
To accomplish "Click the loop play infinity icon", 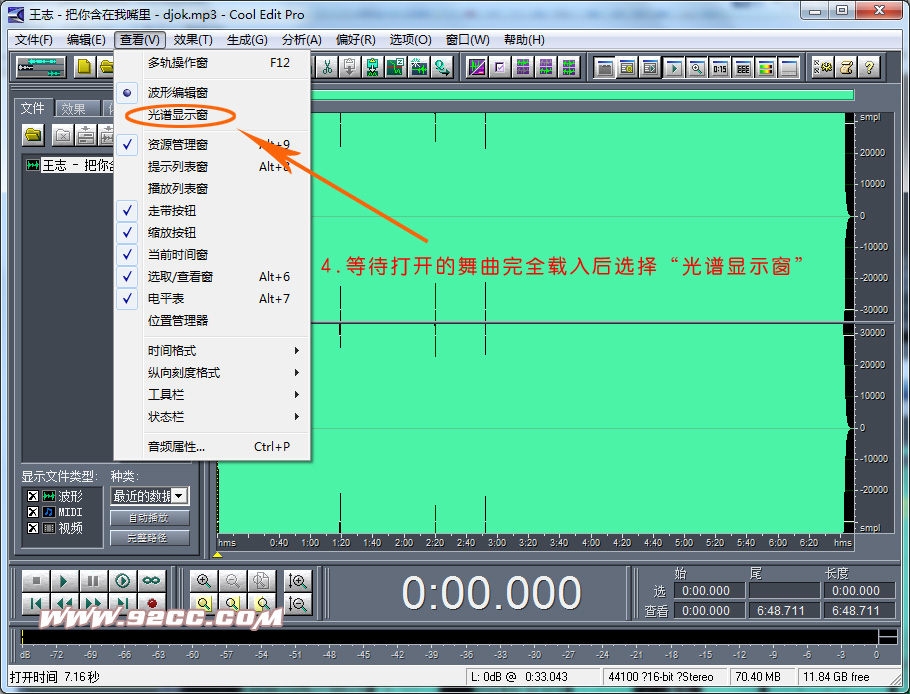I will (151, 580).
